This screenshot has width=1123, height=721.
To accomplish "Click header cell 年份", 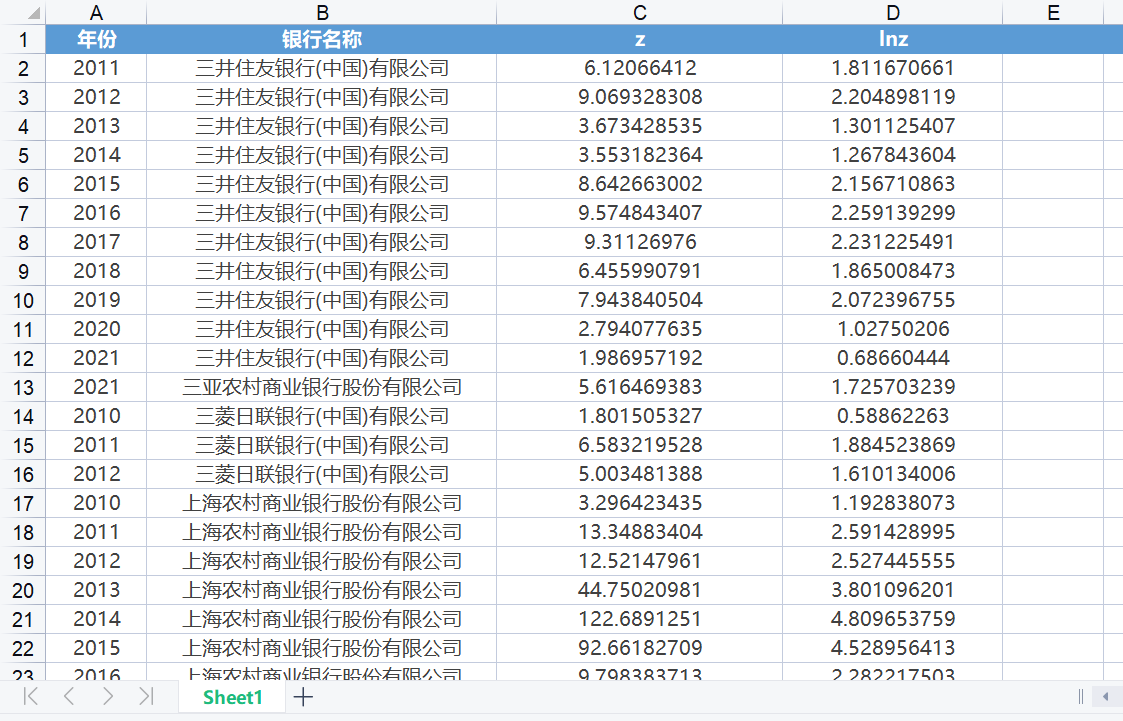I will [x=96, y=39].
